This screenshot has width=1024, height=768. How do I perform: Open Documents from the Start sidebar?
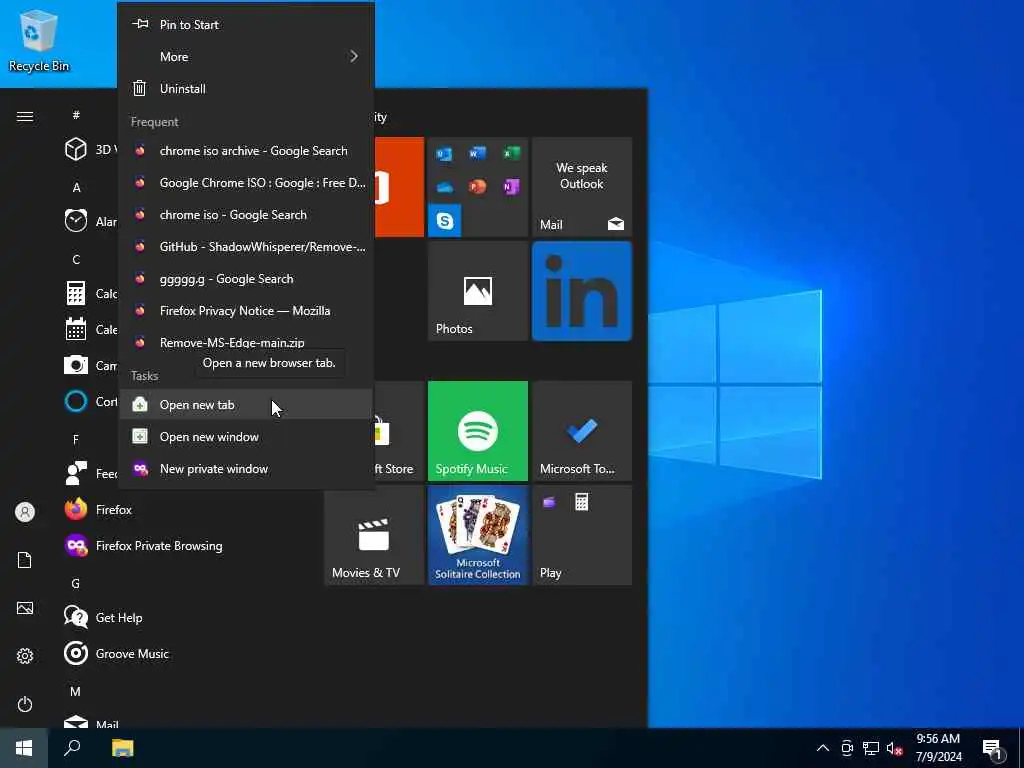tap(25, 560)
